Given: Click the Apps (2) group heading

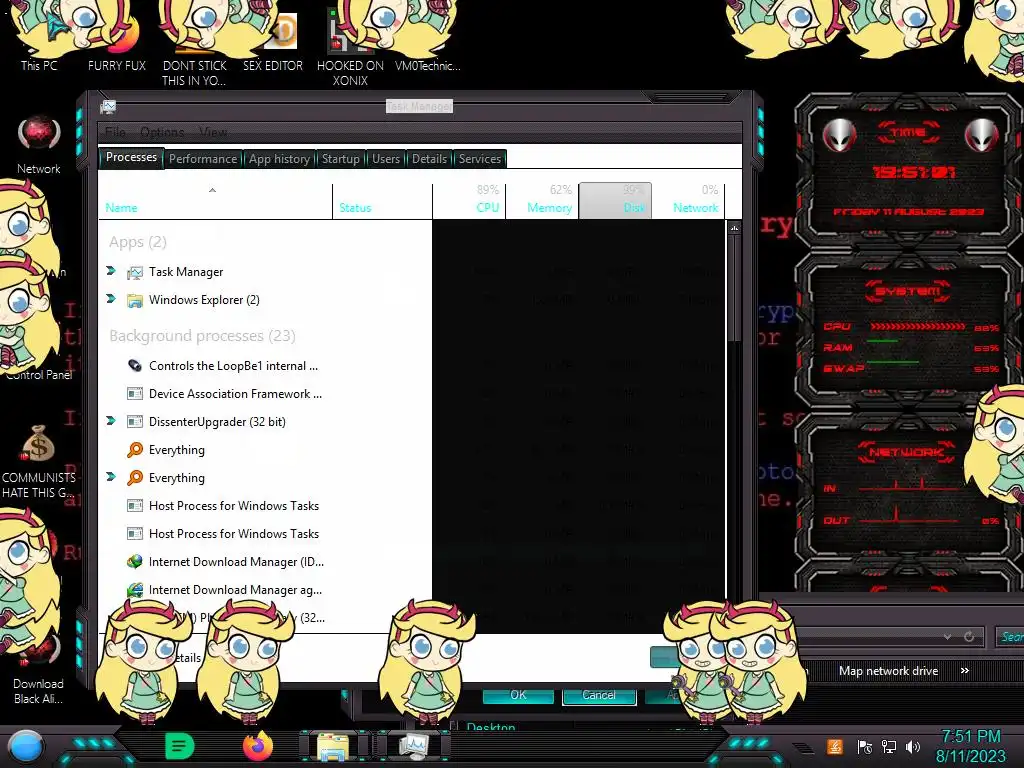Looking at the screenshot, I should [138, 242].
